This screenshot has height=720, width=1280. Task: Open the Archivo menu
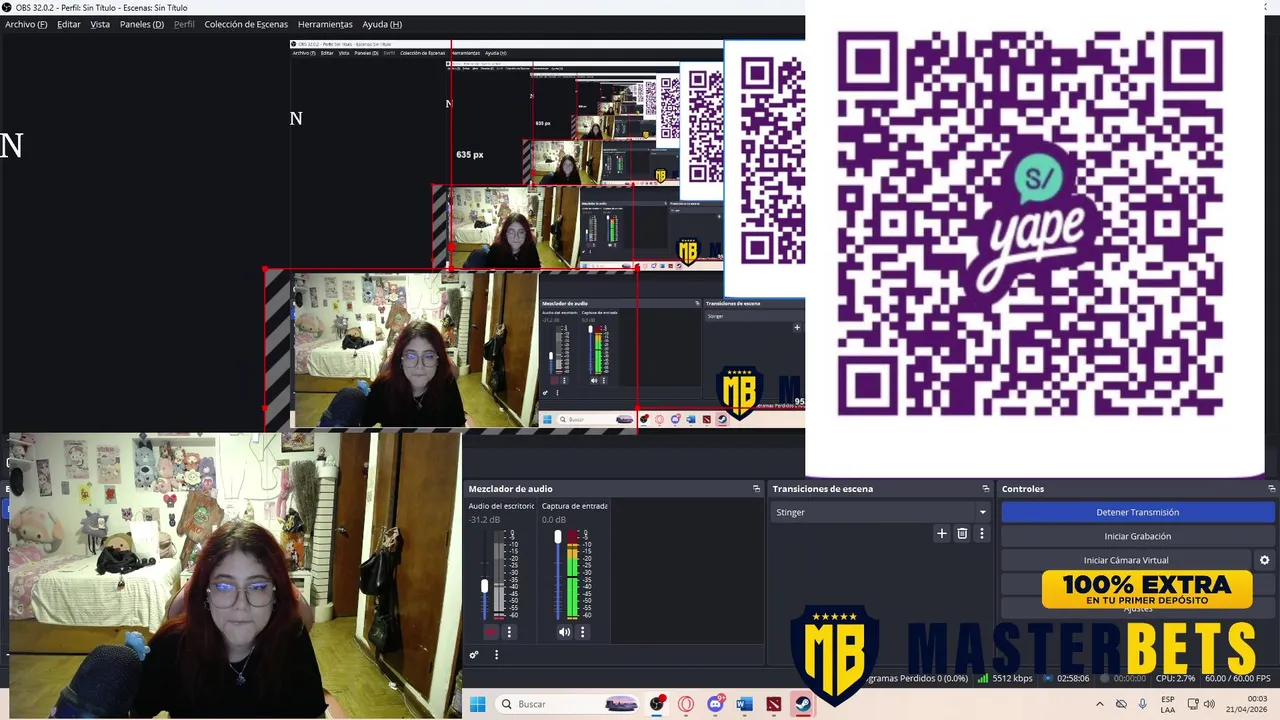(26, 24)
